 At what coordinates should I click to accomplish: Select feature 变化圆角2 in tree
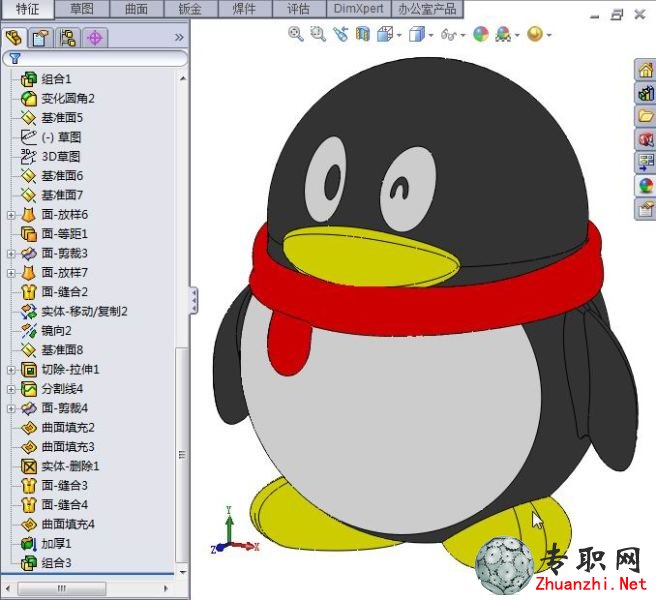pyautogui.click(x=68, y=98)
